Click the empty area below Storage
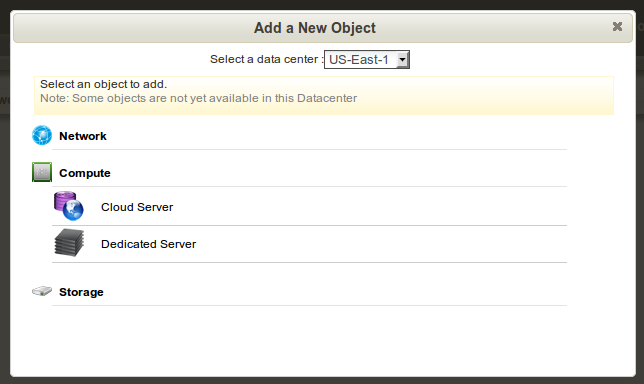Screen dimensions: 644x384 coord(323,341)
